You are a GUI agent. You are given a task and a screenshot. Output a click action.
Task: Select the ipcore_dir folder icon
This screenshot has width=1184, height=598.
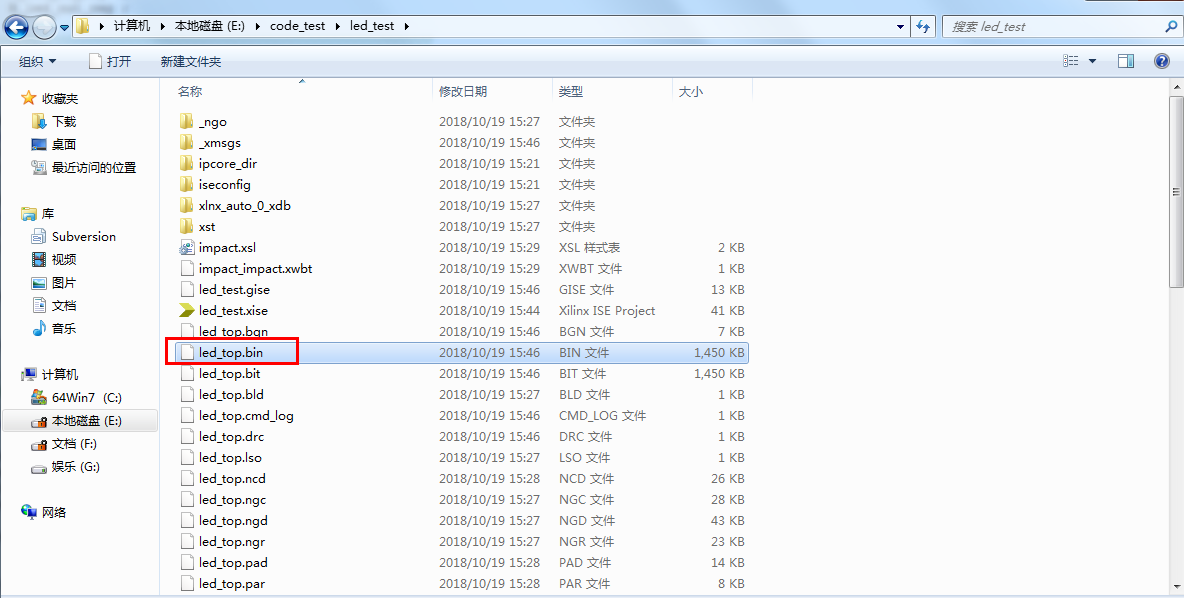click(187, 163)
